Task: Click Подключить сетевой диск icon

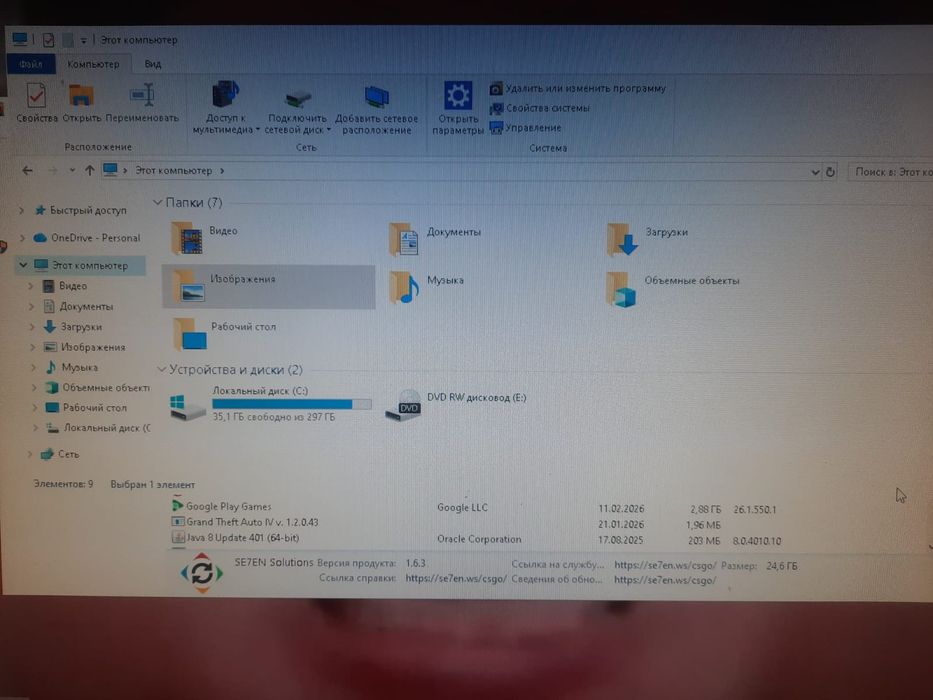Action: click(x=298, y=98)
